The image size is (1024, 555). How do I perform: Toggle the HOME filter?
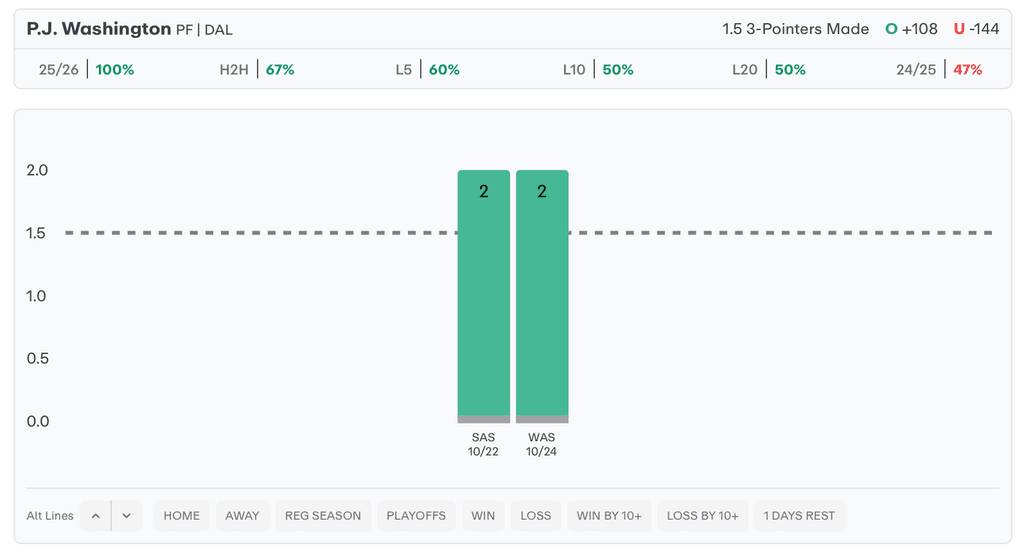click(182, 516)
